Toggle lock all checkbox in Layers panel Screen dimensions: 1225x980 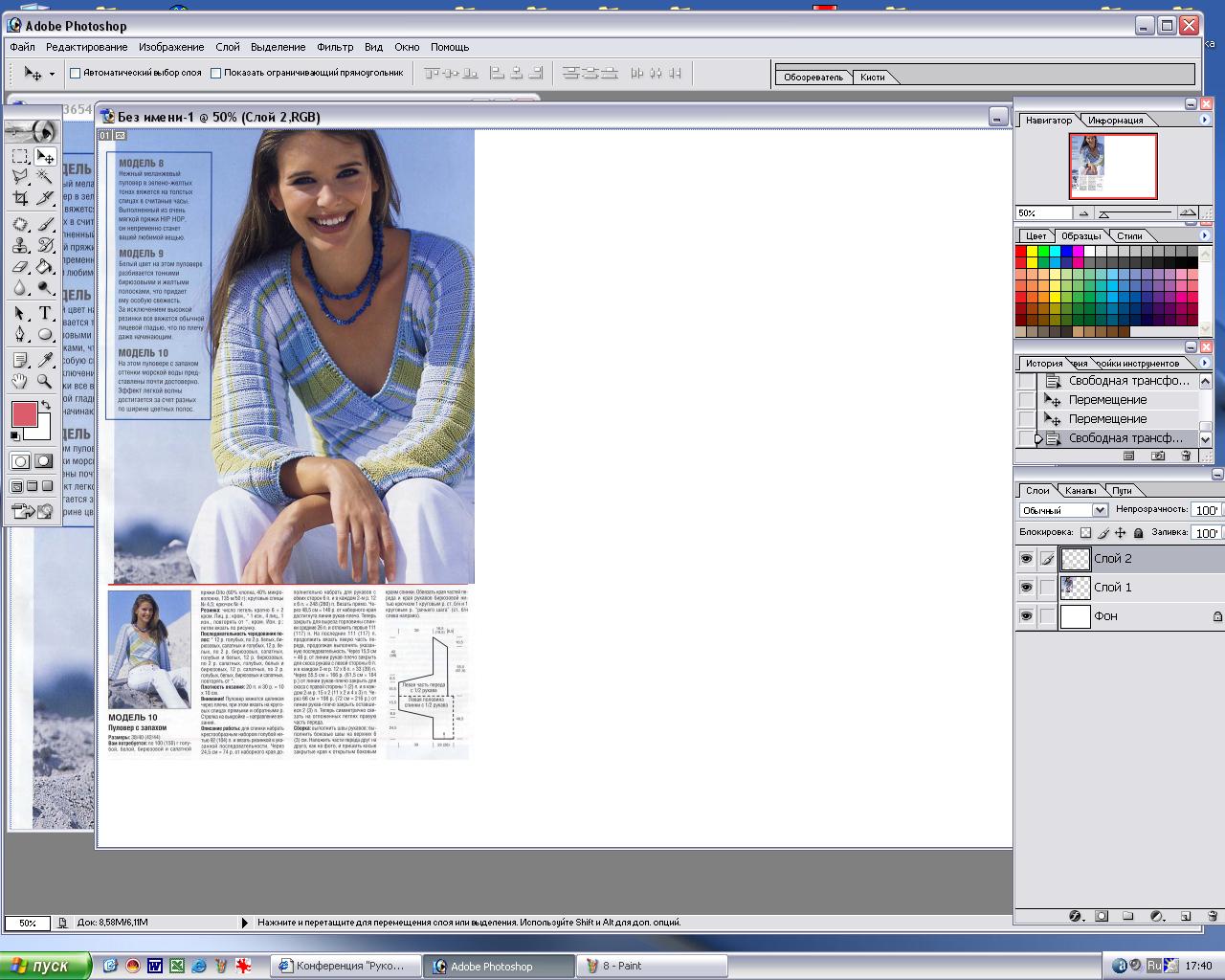point(1138,533)
